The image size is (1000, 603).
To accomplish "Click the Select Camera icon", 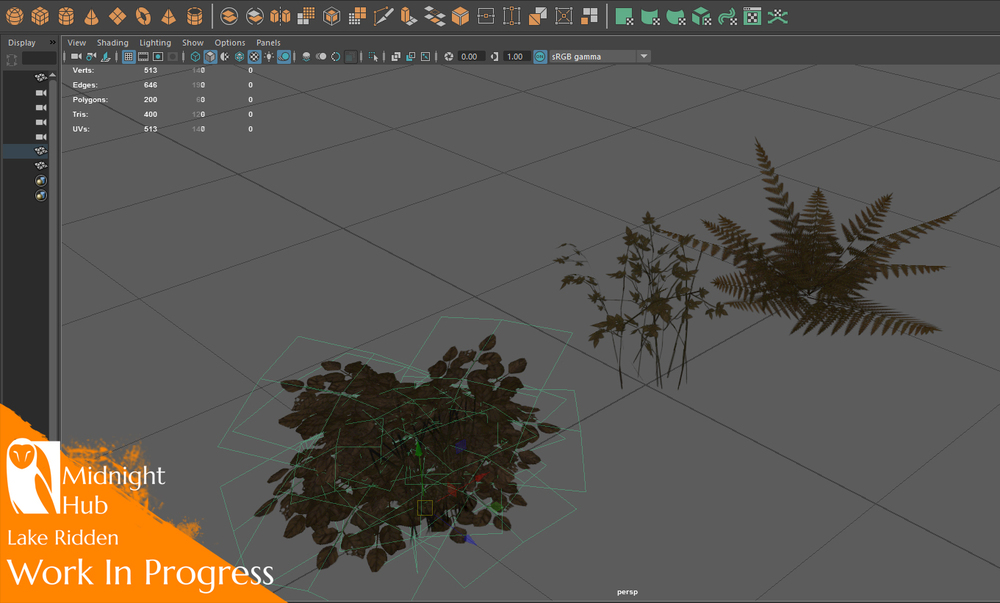I will tap(77, 57).
